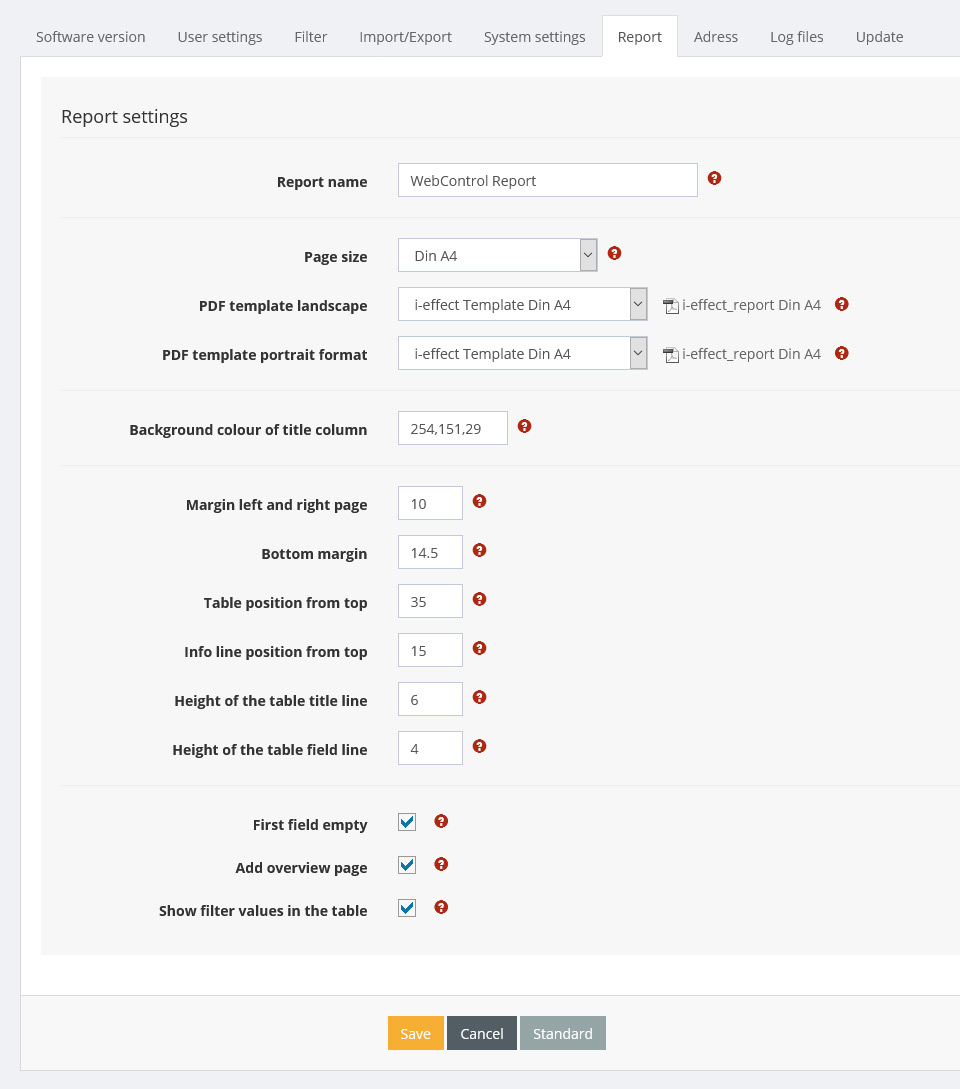Click the Standard button
The width and height of the screenshot is (960, 1089).
562,1034
